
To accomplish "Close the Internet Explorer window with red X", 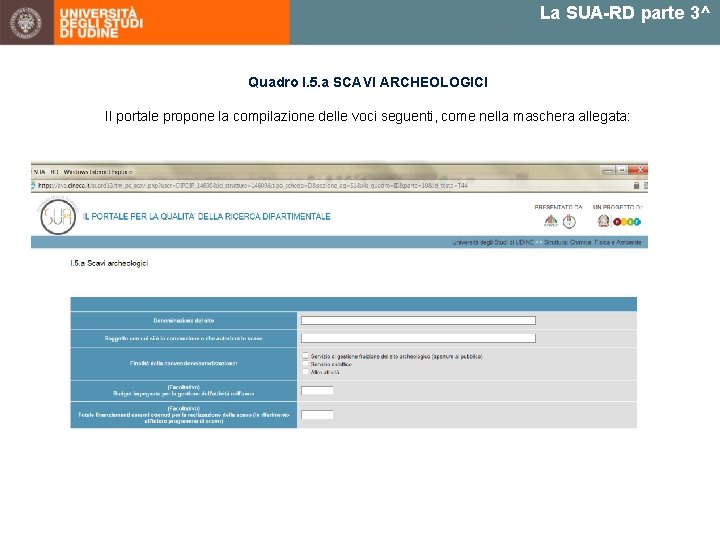I will tap(638, 170).
